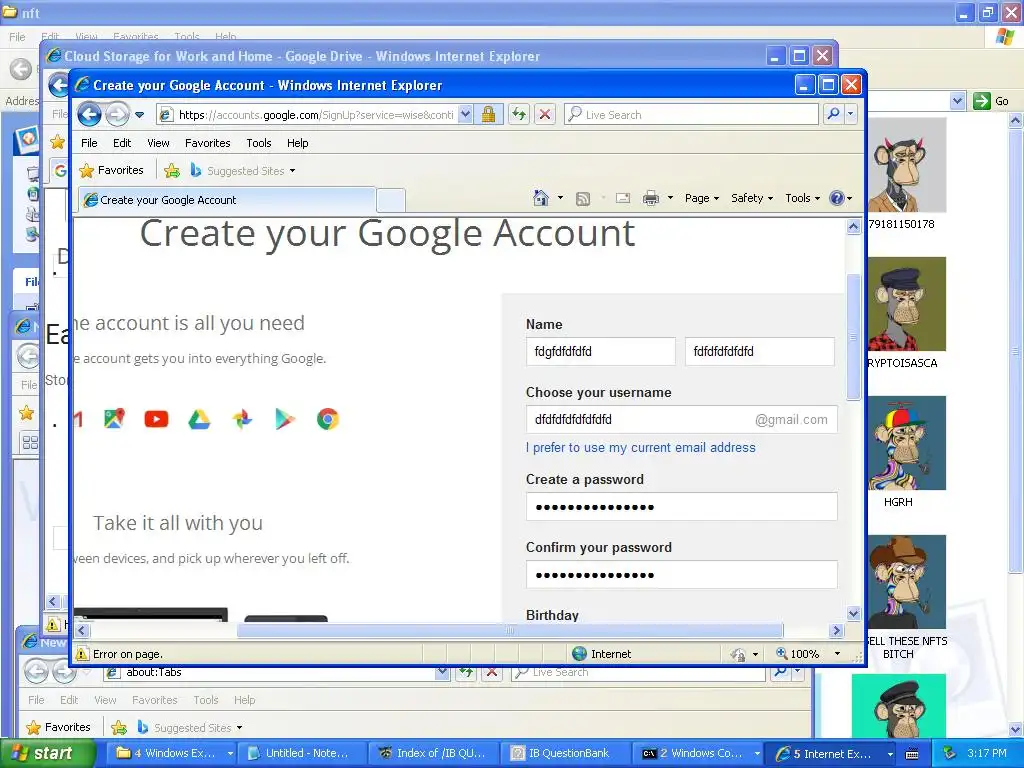Open the File menu in front IE window

coord(89,143)
